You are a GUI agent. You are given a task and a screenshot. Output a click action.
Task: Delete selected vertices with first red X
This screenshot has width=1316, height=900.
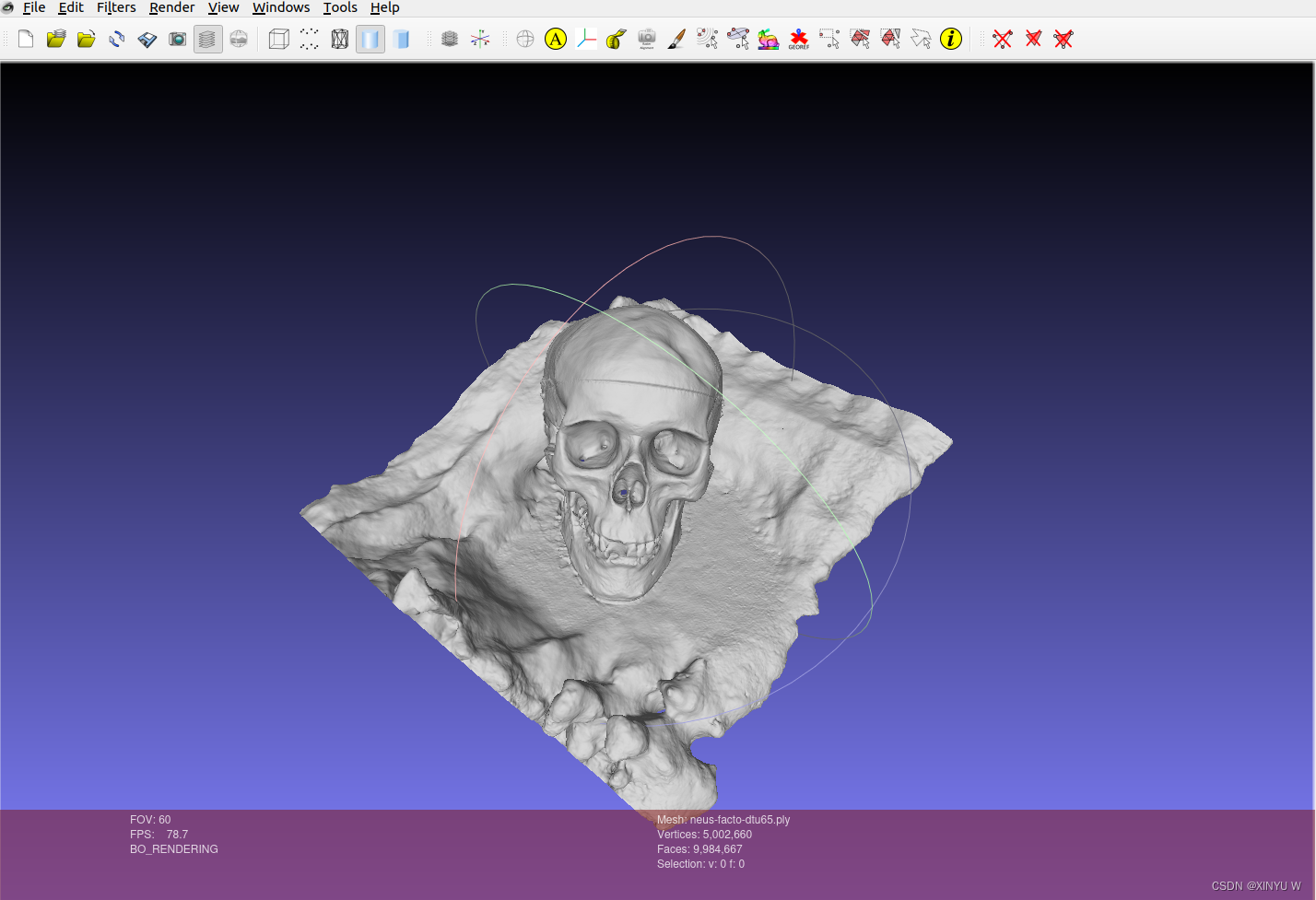click(1003, 39)
